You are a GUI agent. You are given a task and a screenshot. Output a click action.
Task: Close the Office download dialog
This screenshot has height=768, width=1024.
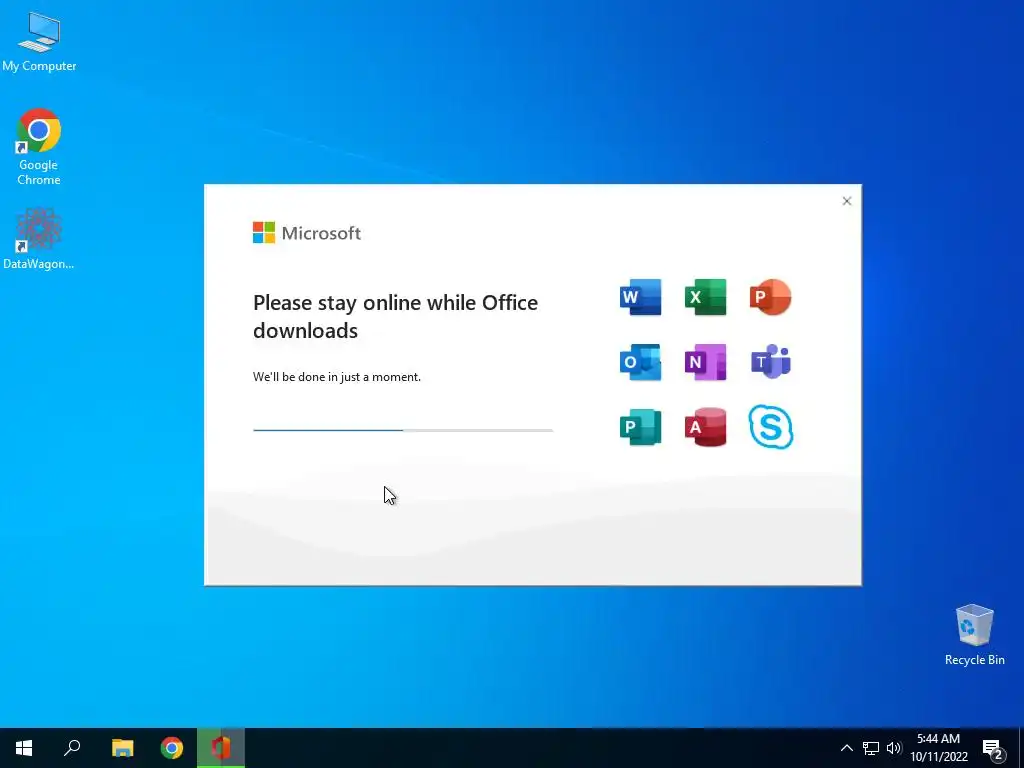[x=846, y=201]
